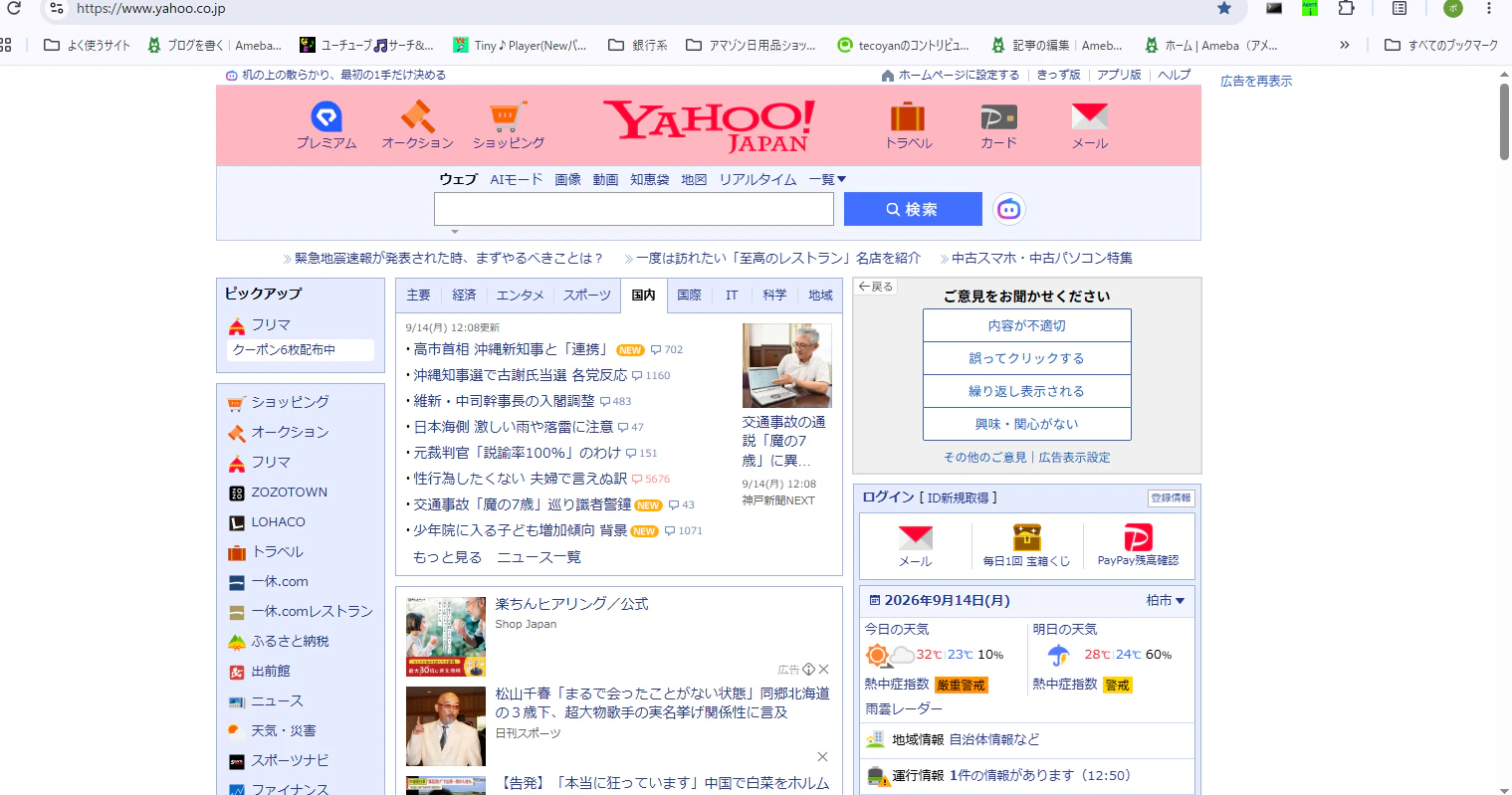Click ID新規取得 next to ログイン
The image size is (1512, 795).
pos(959,497)
